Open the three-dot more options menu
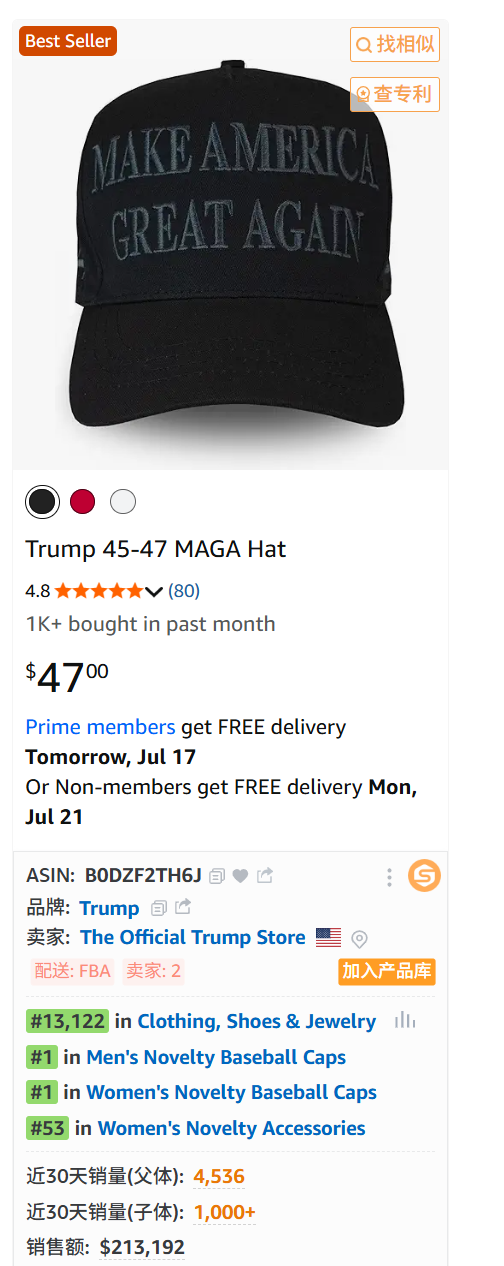Image resolution: width=504 pixels, height=1266 pixels. pos(389,877)
